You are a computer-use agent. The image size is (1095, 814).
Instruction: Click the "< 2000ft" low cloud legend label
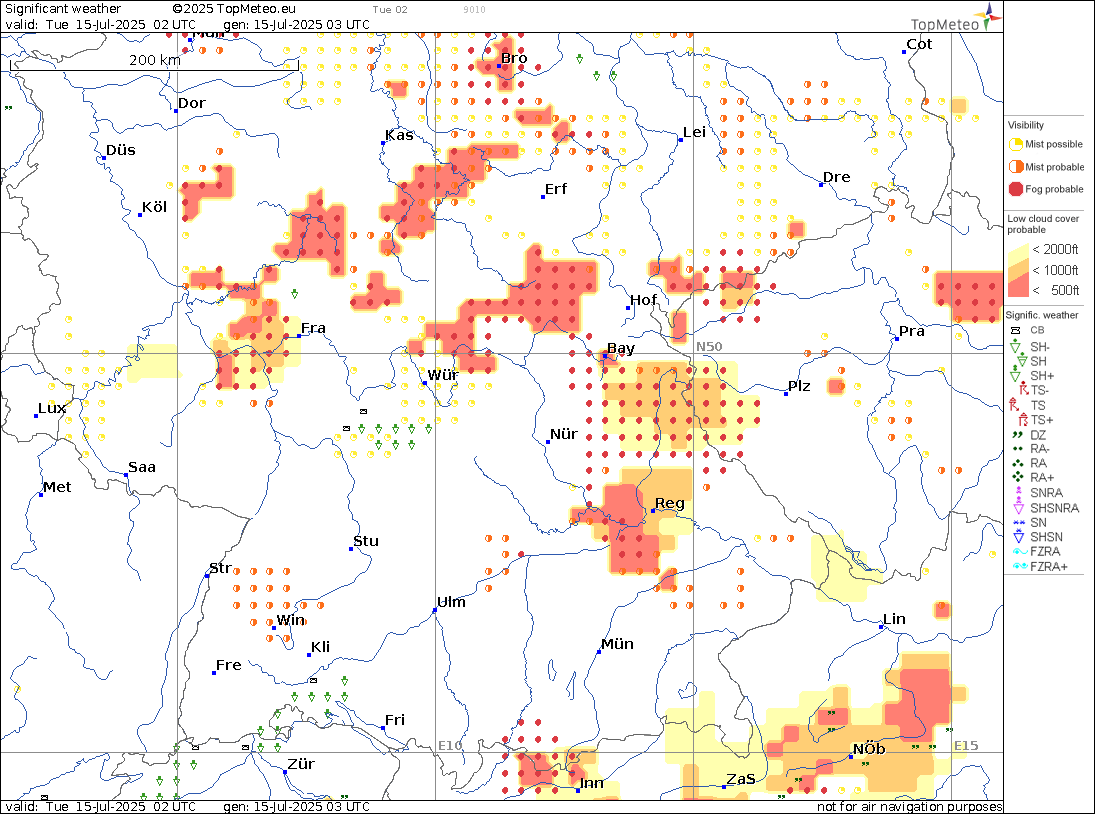(1055, 249)
